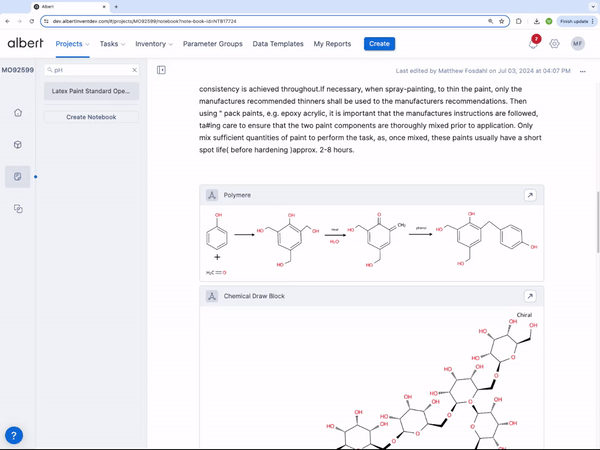
Task: Bookmark this page with the star icon
Action: 501,21
